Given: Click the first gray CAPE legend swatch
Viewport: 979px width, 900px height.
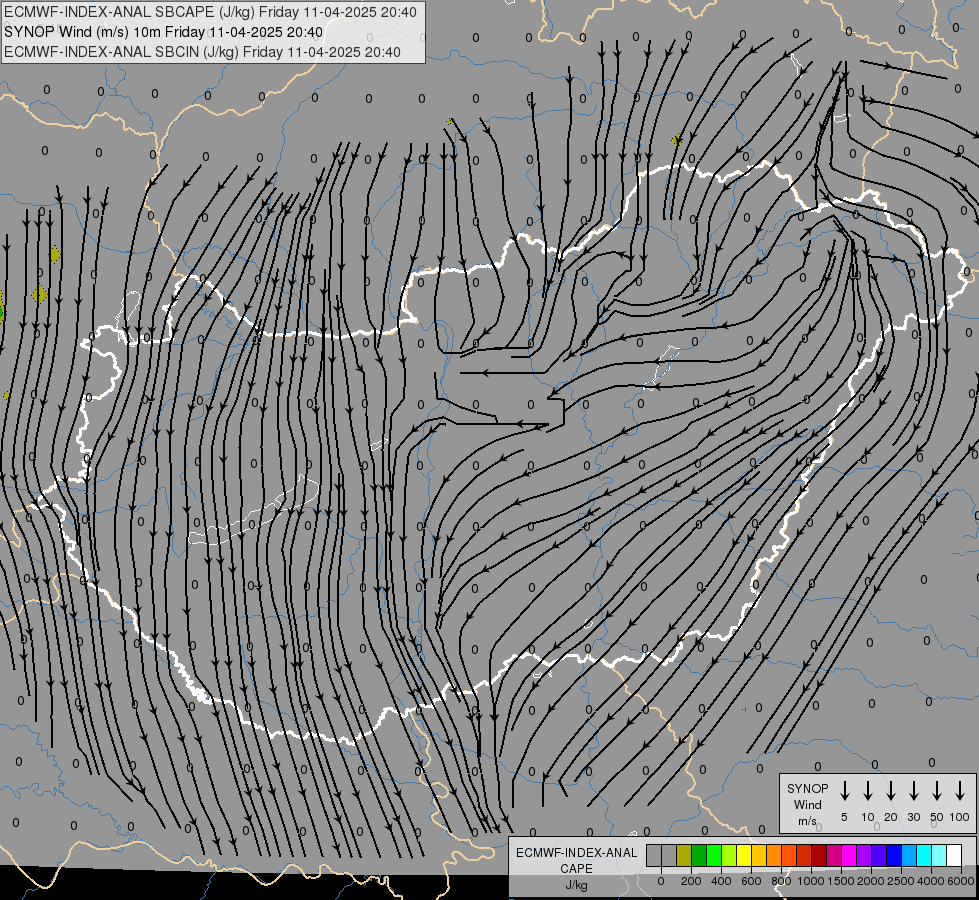Looking at the screenshot, I should (654, 855).
